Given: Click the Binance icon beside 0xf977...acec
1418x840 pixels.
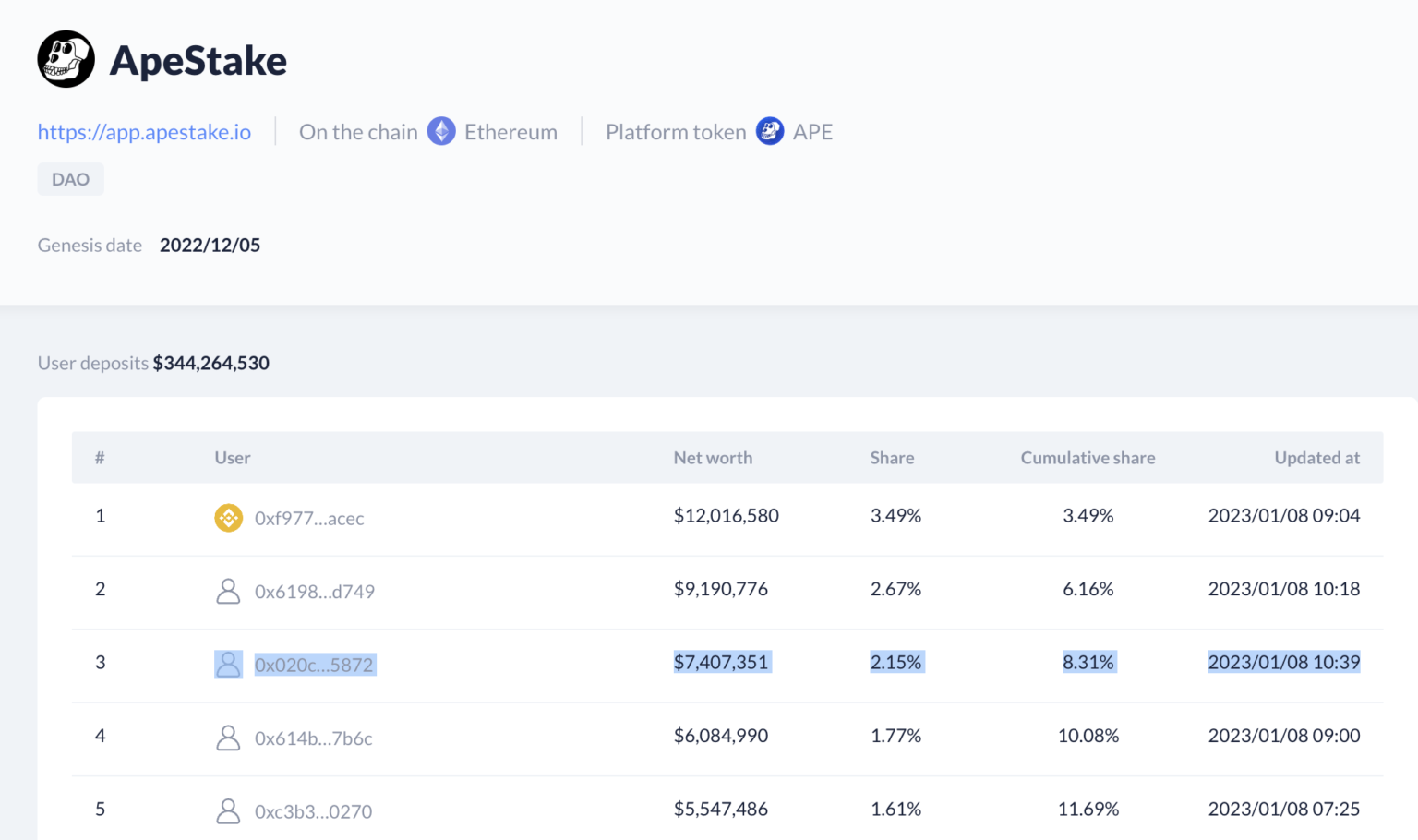Looking at the screenshot, I should point(228,518).
